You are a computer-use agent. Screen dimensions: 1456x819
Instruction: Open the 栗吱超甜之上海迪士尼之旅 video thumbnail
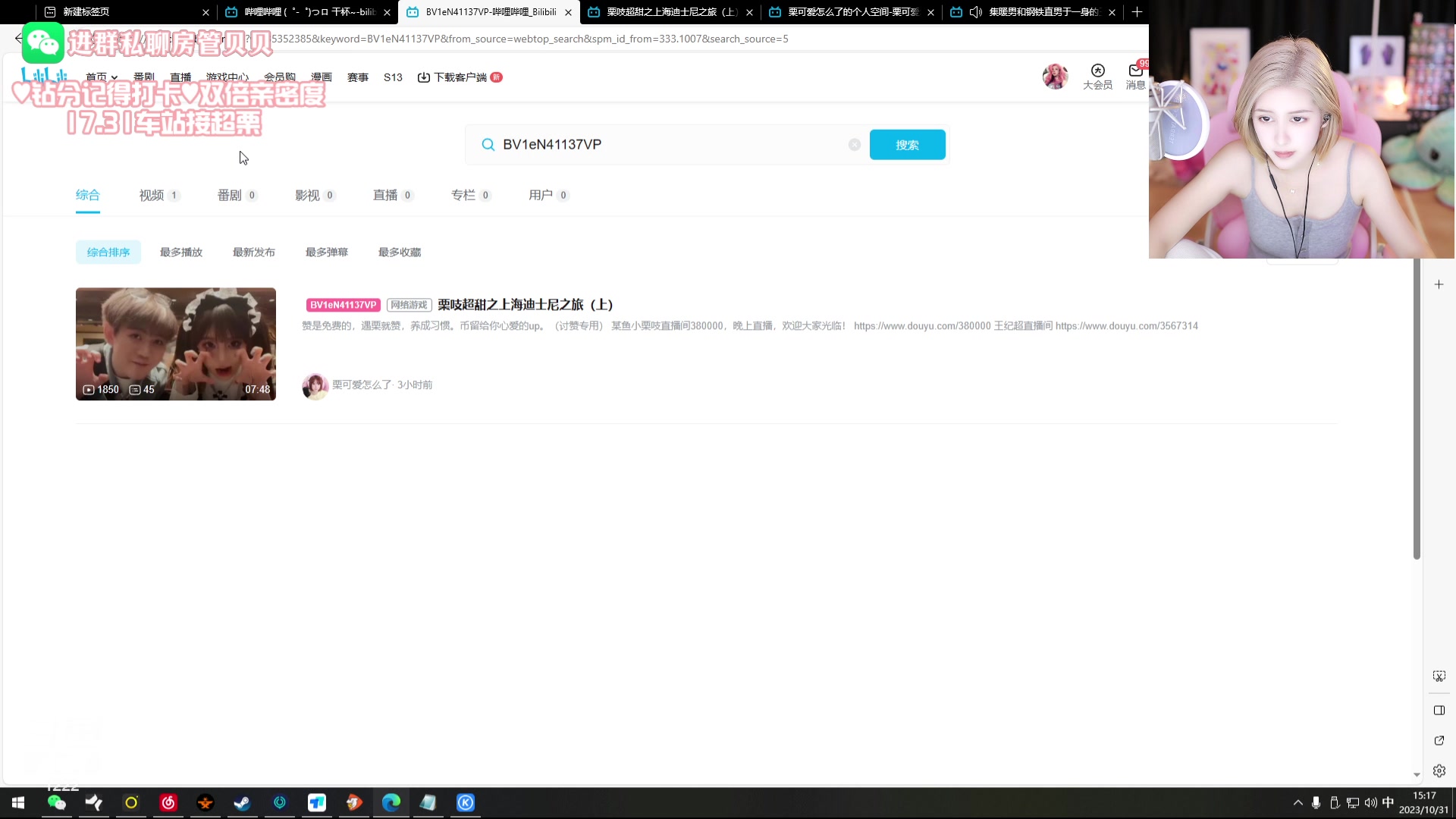pos(176,344)
